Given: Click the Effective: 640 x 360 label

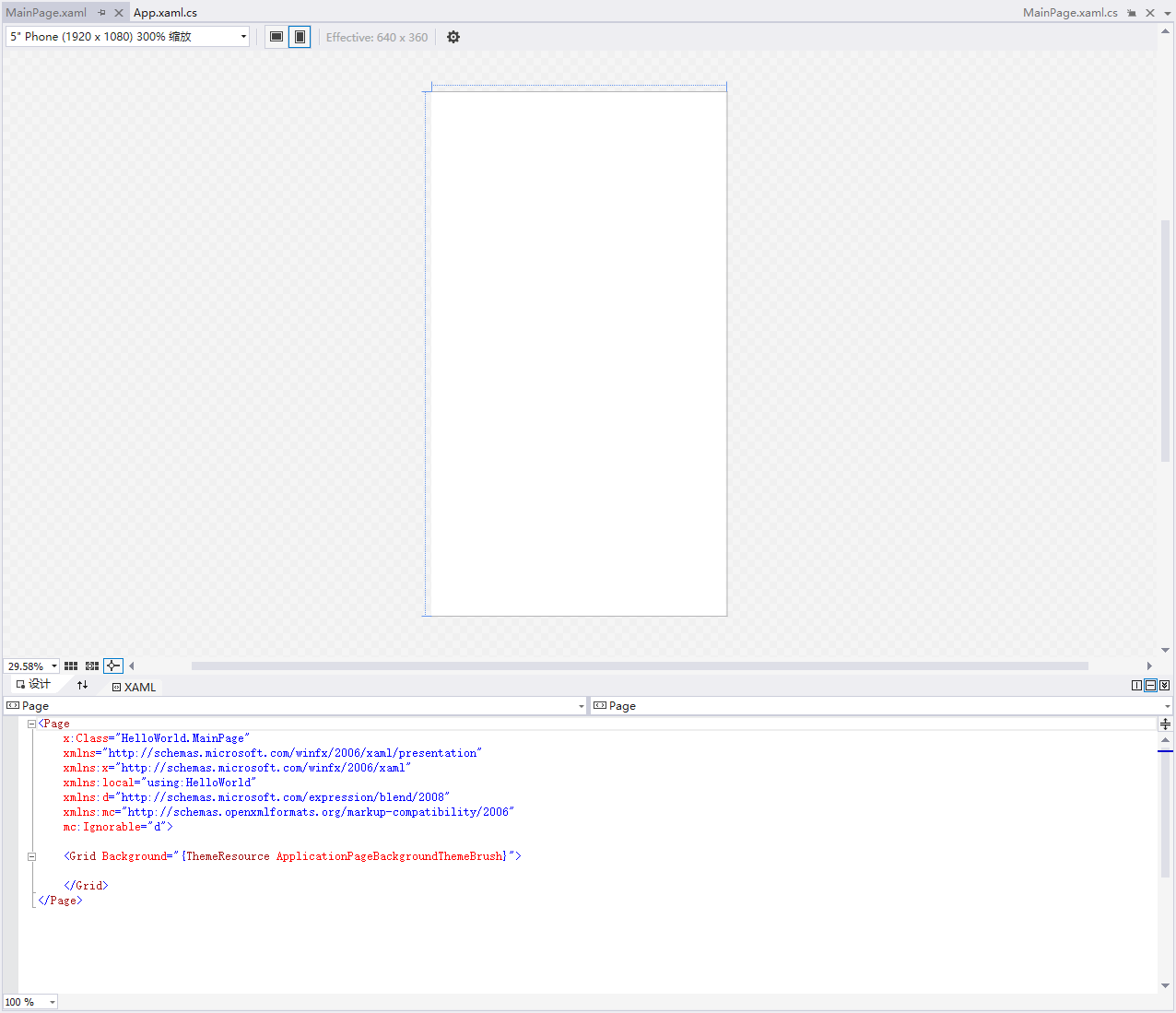Looking at the screenshot, I should 377,38.
